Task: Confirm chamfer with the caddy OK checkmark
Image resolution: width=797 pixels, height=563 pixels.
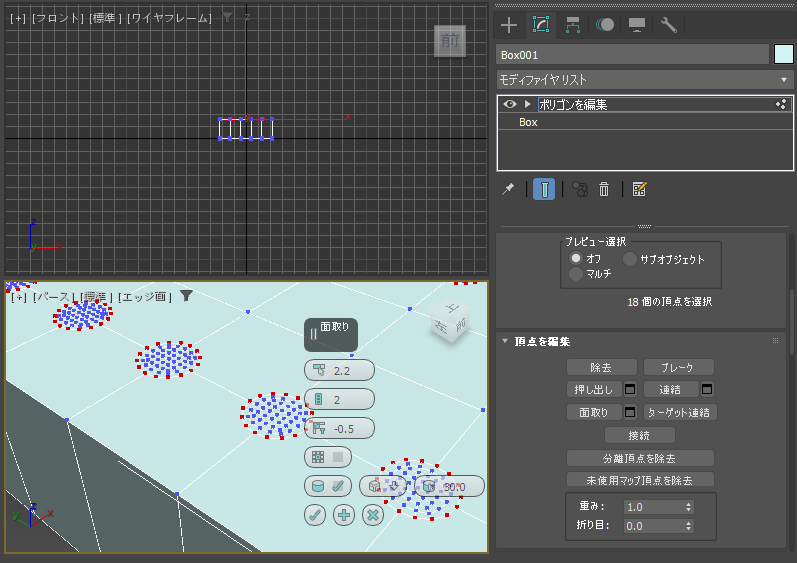Action: click(315, 515)
